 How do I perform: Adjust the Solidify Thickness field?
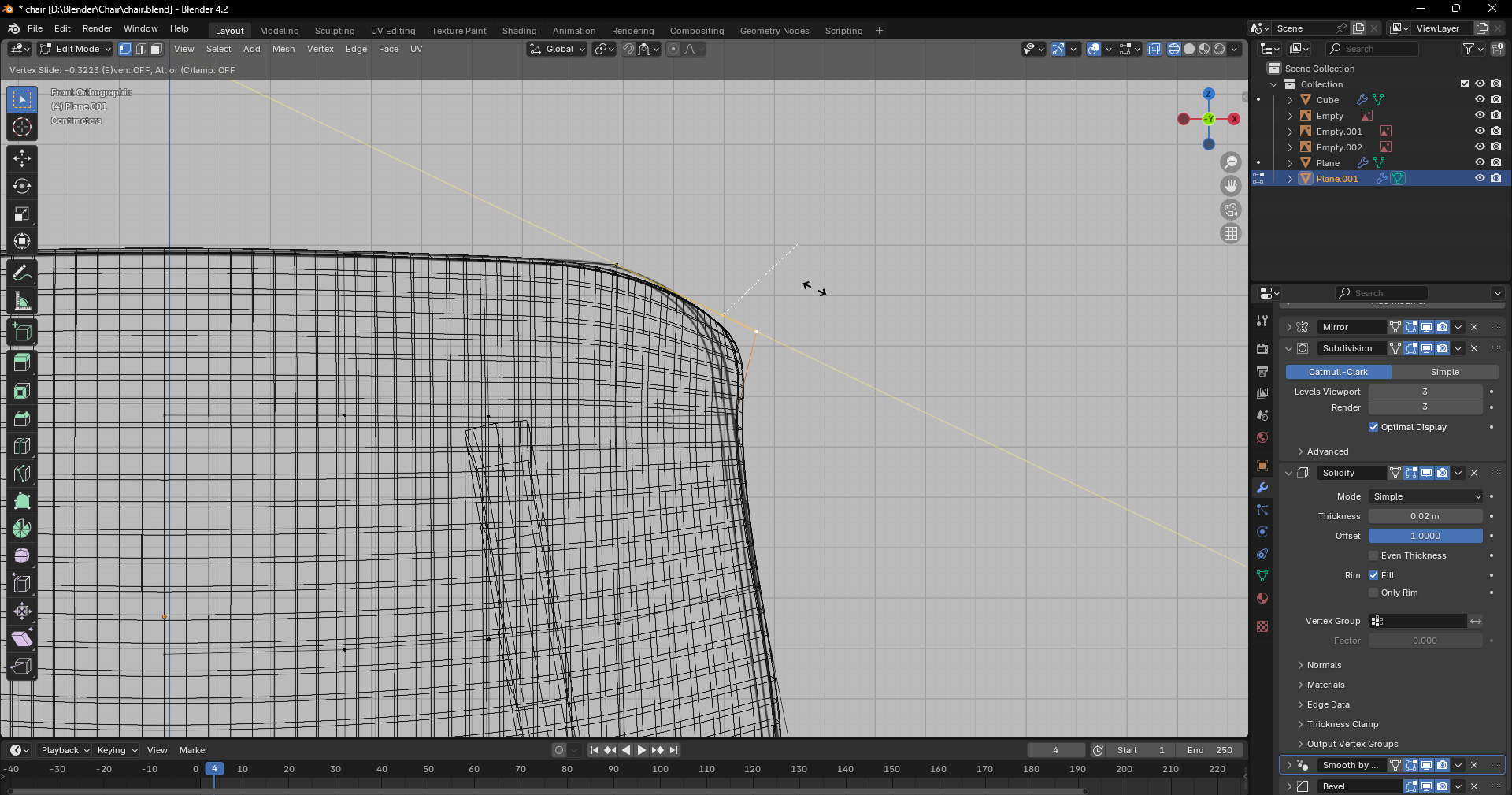(1425, 516)
